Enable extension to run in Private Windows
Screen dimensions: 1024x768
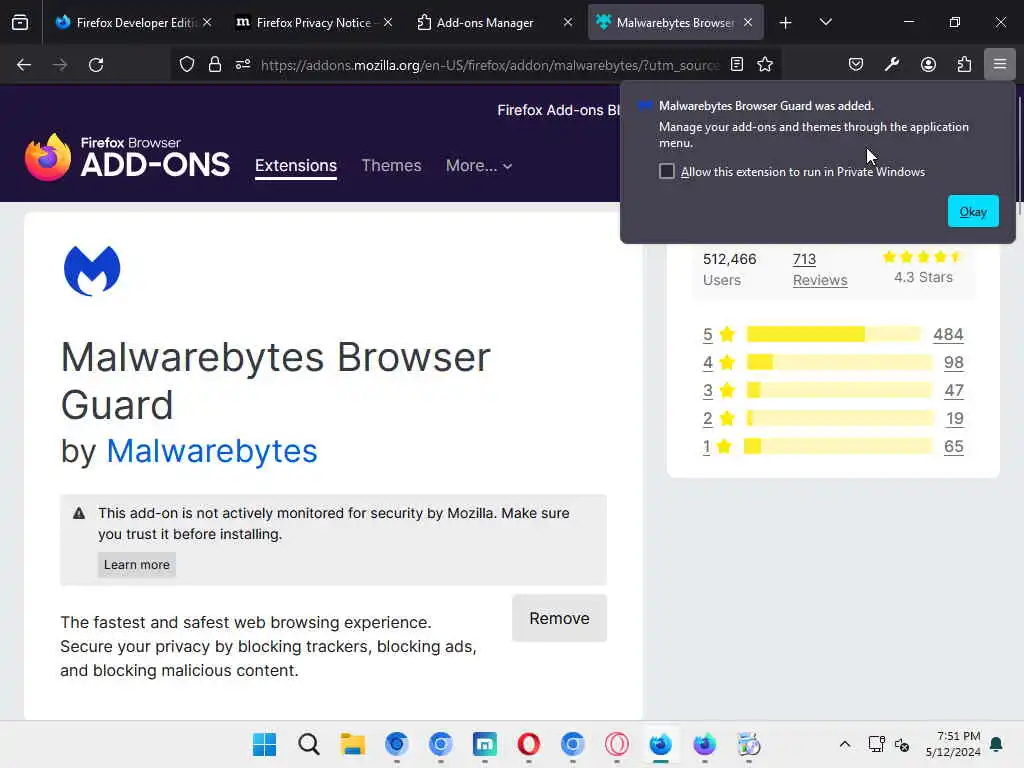point(667,171)
